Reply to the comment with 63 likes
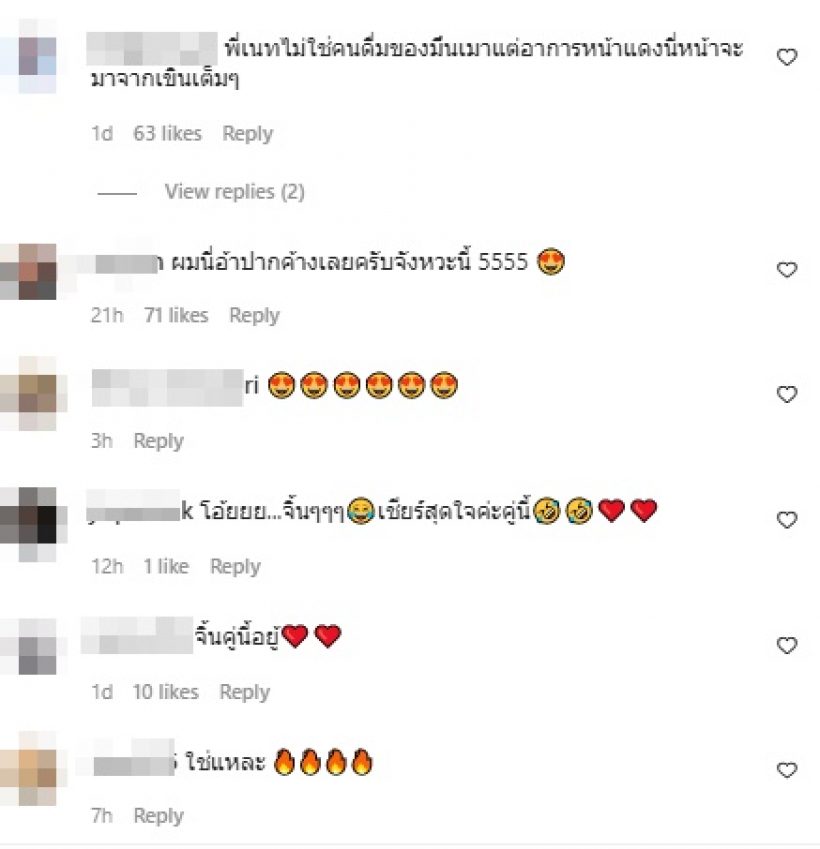820x849 pixels. point(248,134)
